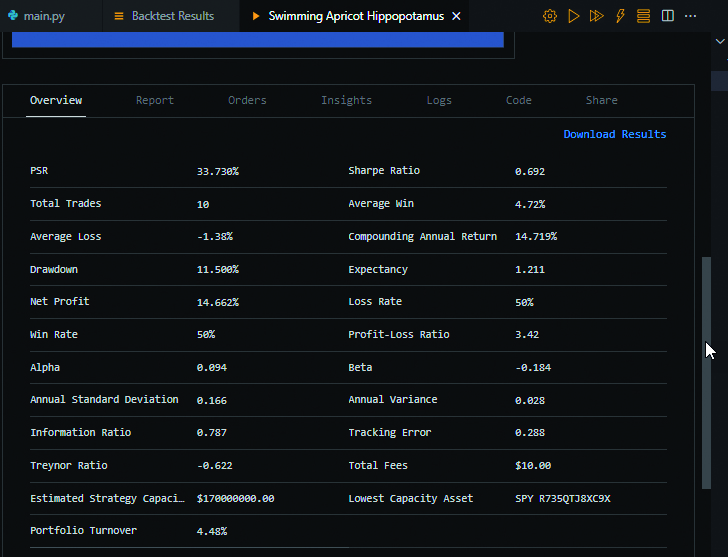Switch to the Insights tab

[x=346, y=100]
